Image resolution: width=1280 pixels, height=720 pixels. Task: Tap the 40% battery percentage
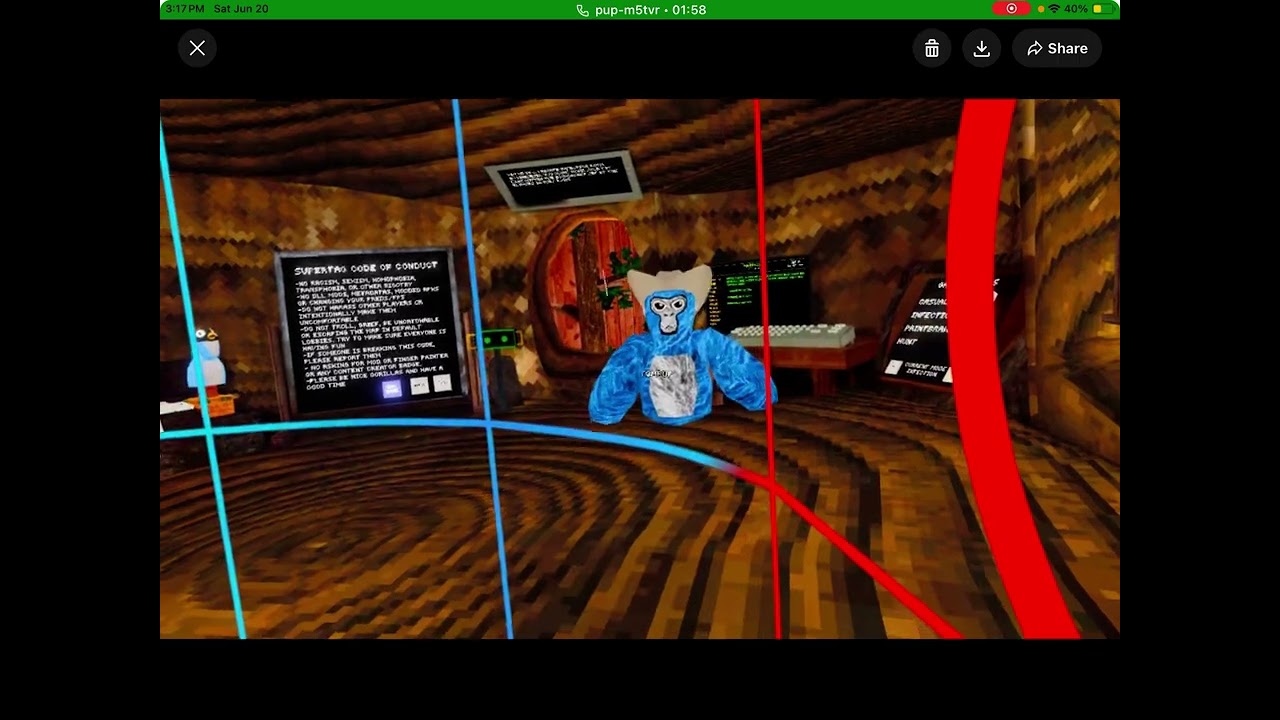(x=1076, y=9)
